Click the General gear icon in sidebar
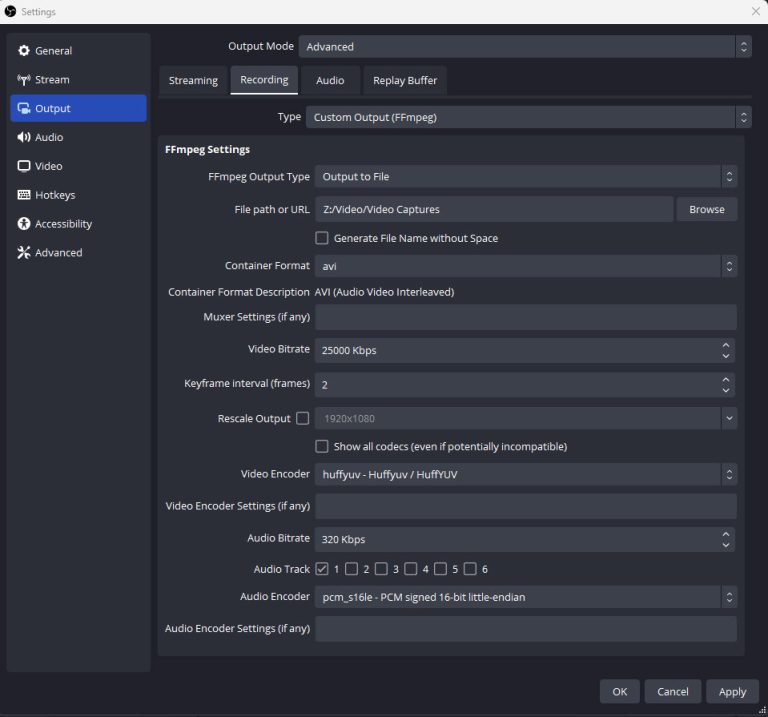 click(x=24, y=51)
